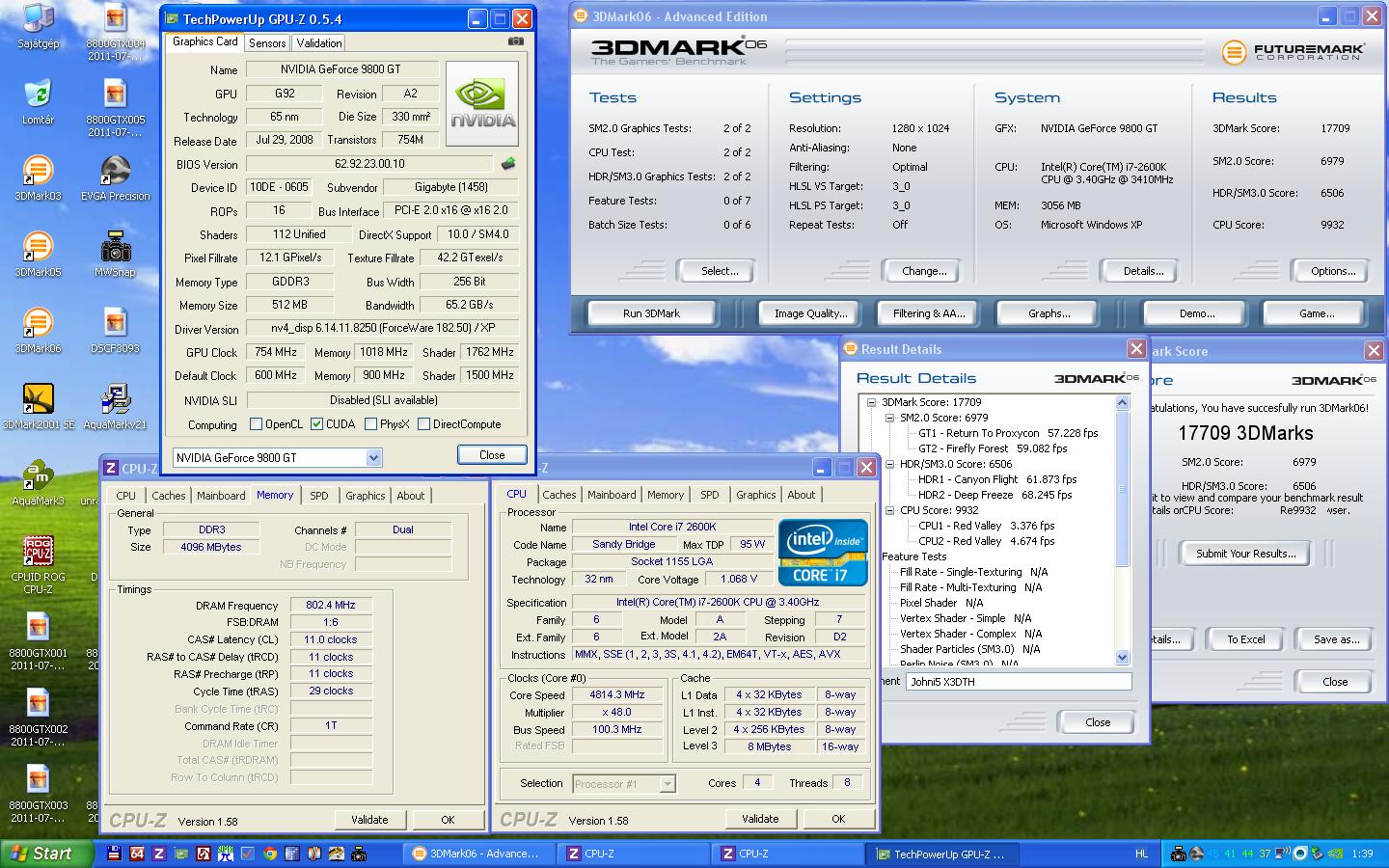Toggle the CUDA checkbox
This screenshot has width=1389, height=868.
coord(316,424)
